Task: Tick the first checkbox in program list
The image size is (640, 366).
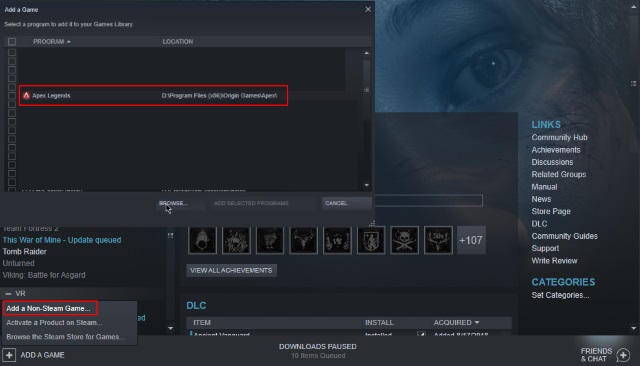Action: pos(12,53)
